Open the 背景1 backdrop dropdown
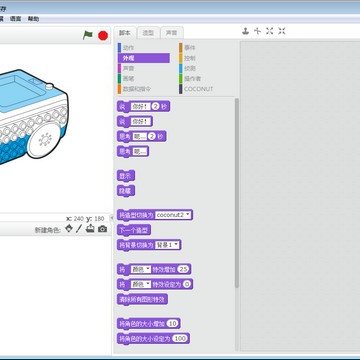The width and height of the screenshot is (360, 360). [x=167, y=245]
